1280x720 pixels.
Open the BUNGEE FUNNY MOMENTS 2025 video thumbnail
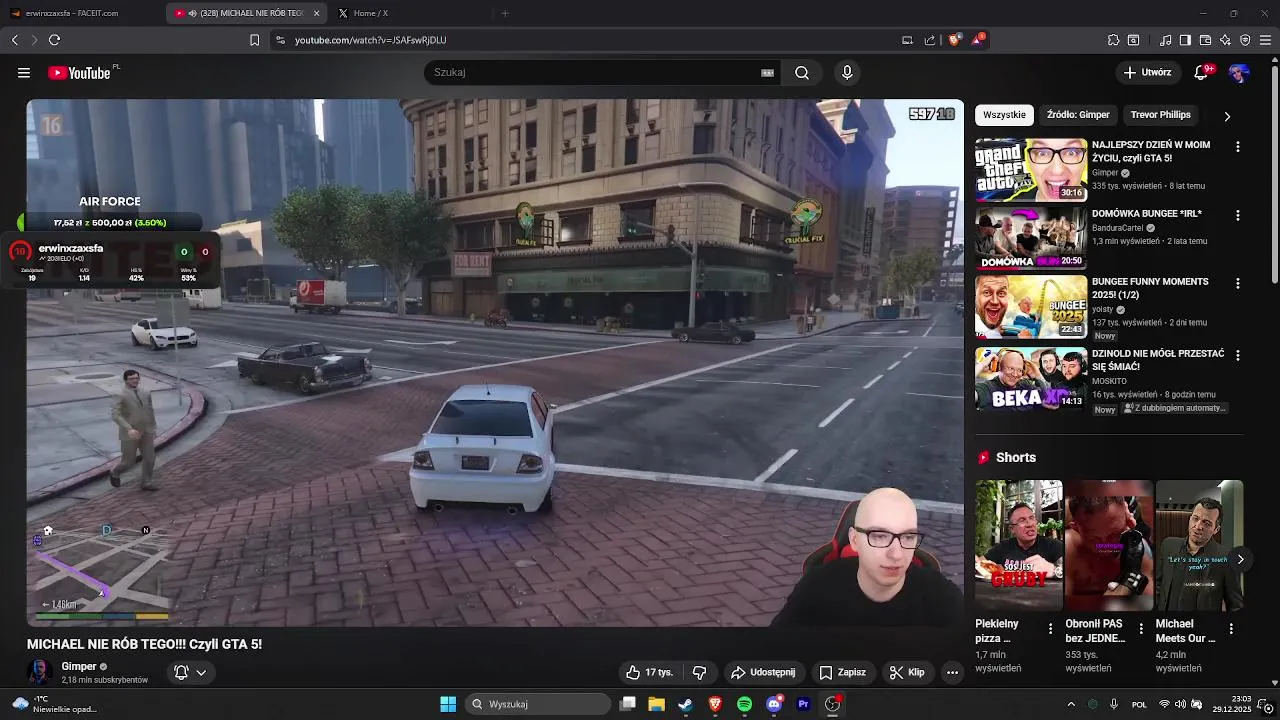click(1031, 307)
